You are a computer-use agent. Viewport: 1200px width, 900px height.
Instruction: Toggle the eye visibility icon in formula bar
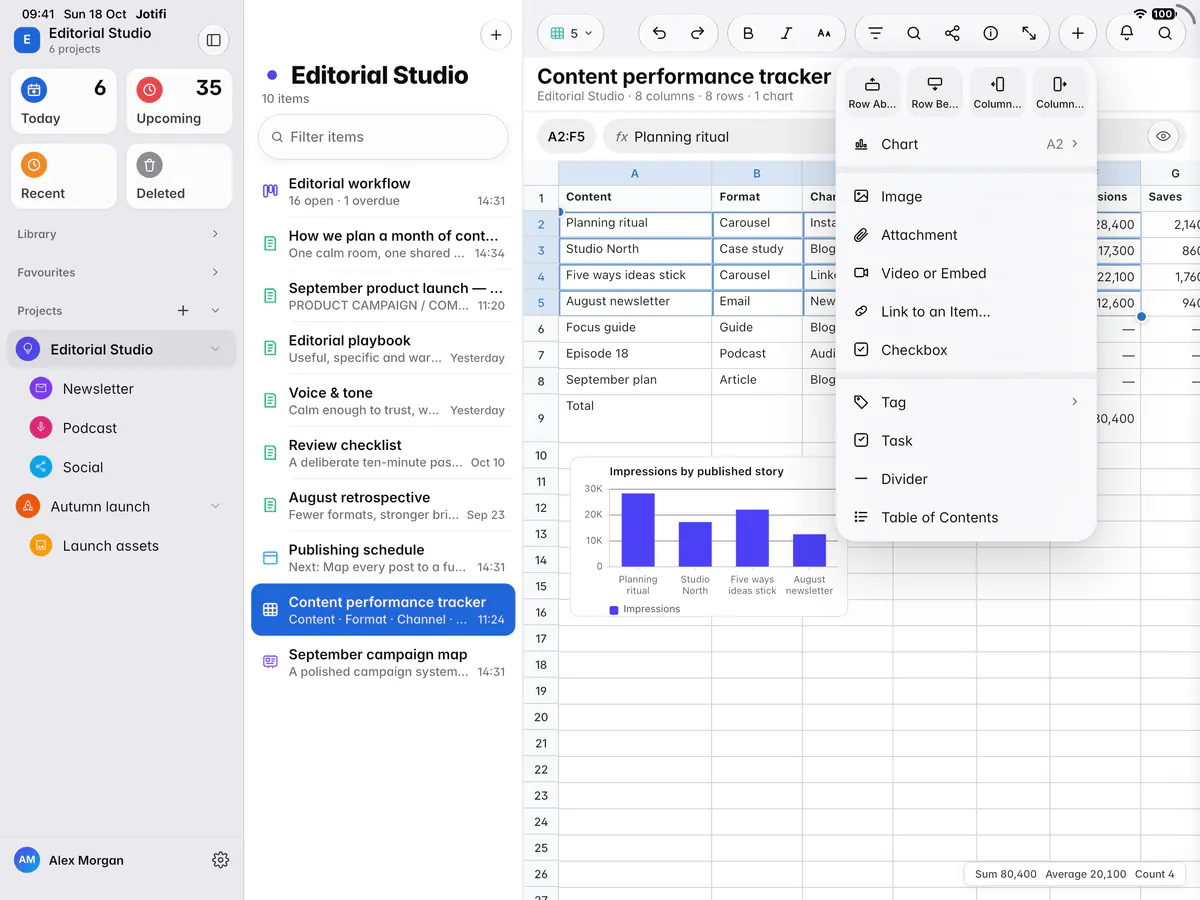coord(1163,136)
